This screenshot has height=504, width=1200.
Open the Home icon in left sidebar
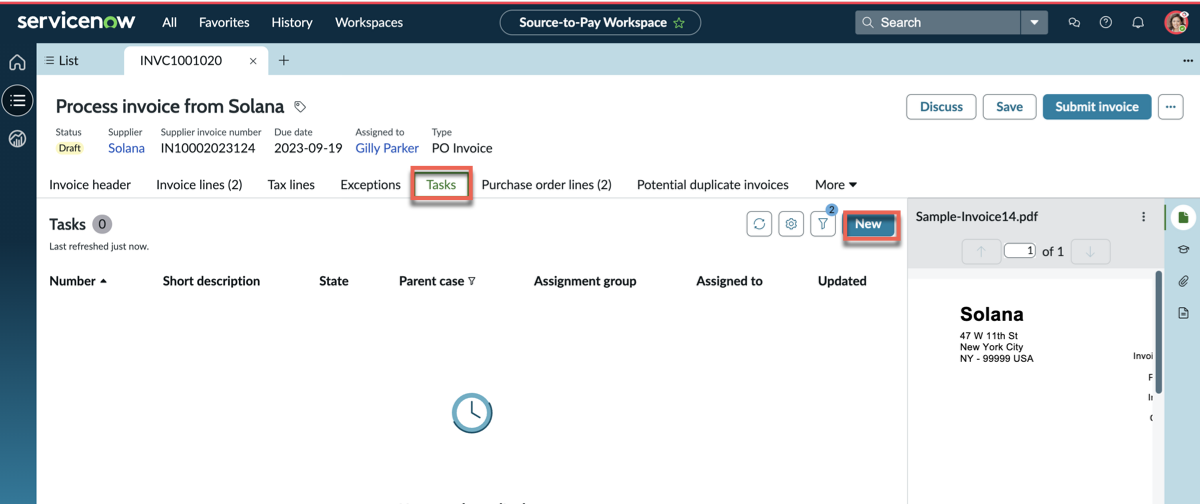17,62
